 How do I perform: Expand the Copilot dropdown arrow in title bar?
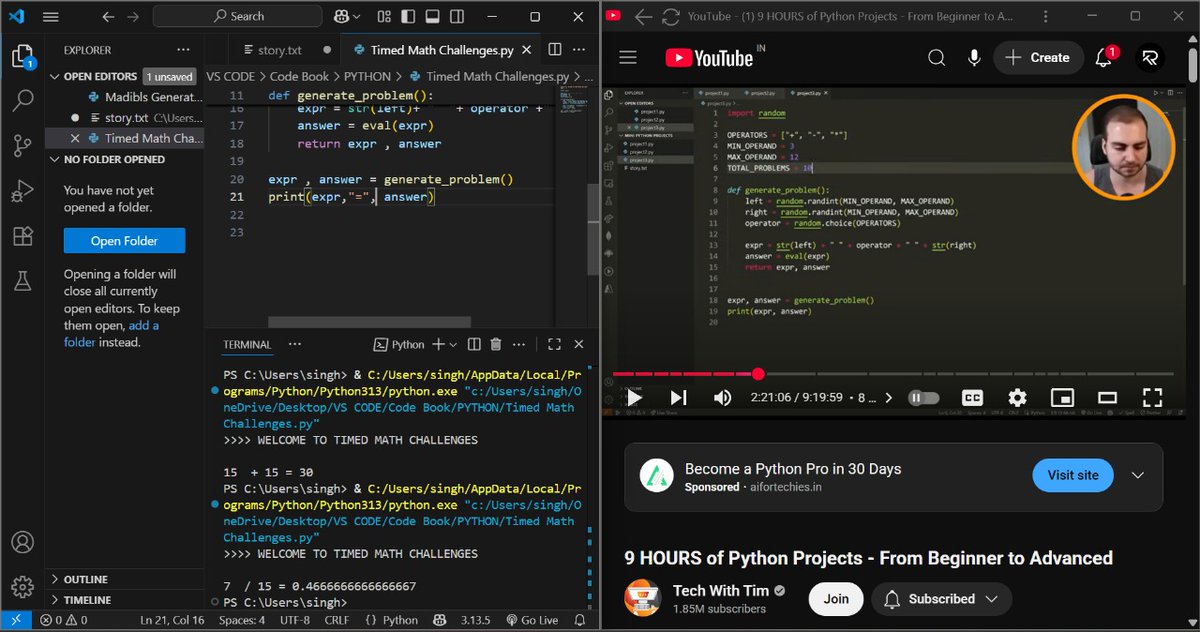pos(355,17)
